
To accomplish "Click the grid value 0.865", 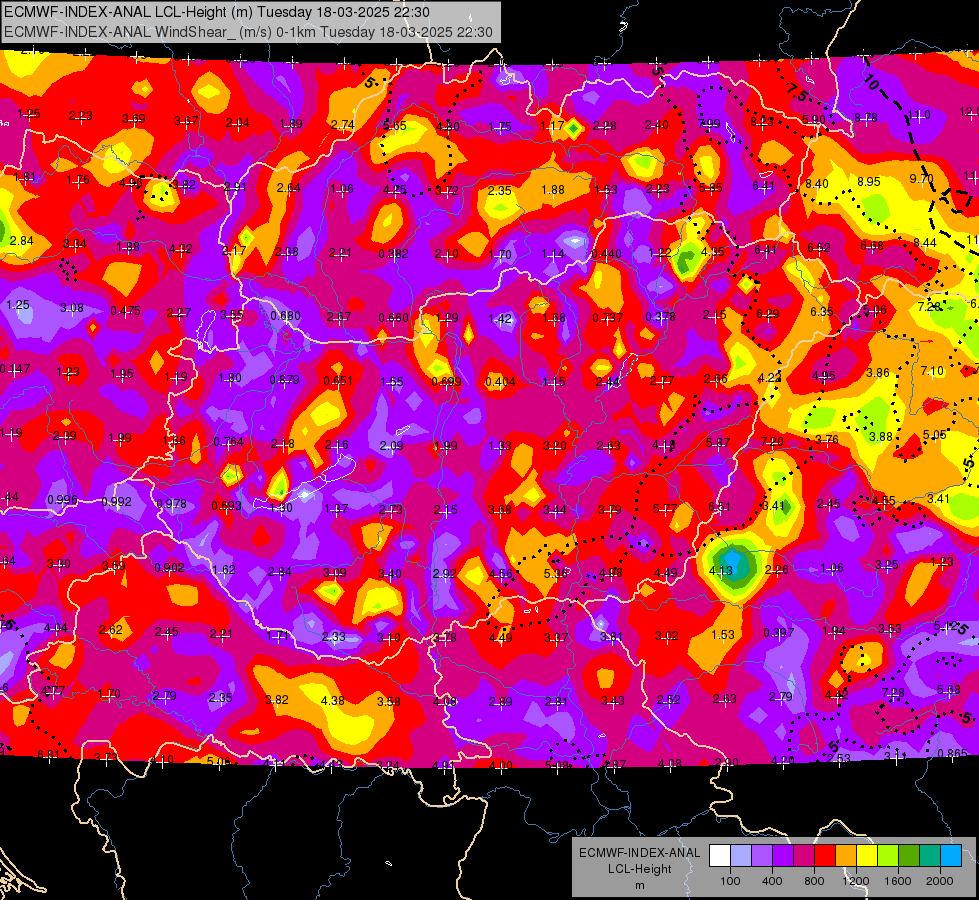I will point(953,754).
